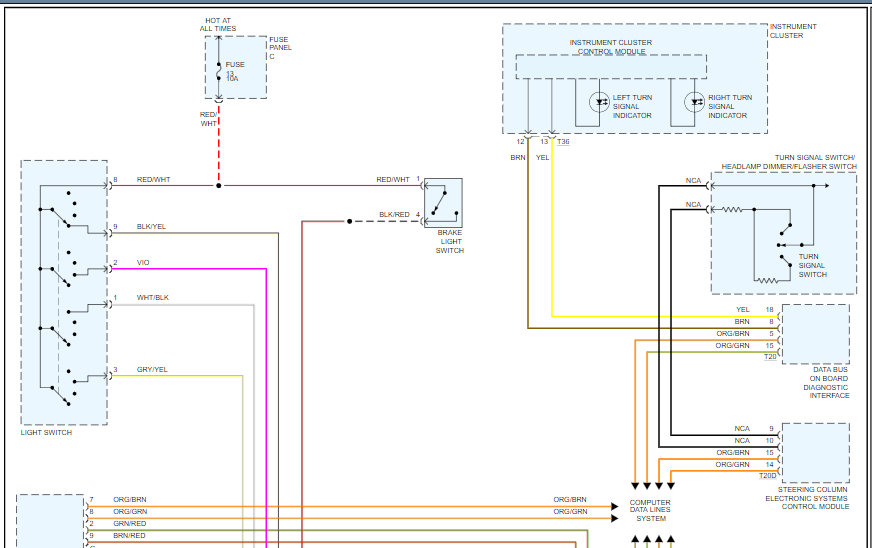This screenshot has height=548, width=872.
Task: Select the dashed red RED/WHT wire below the fuse
Action: coord(218,150)
